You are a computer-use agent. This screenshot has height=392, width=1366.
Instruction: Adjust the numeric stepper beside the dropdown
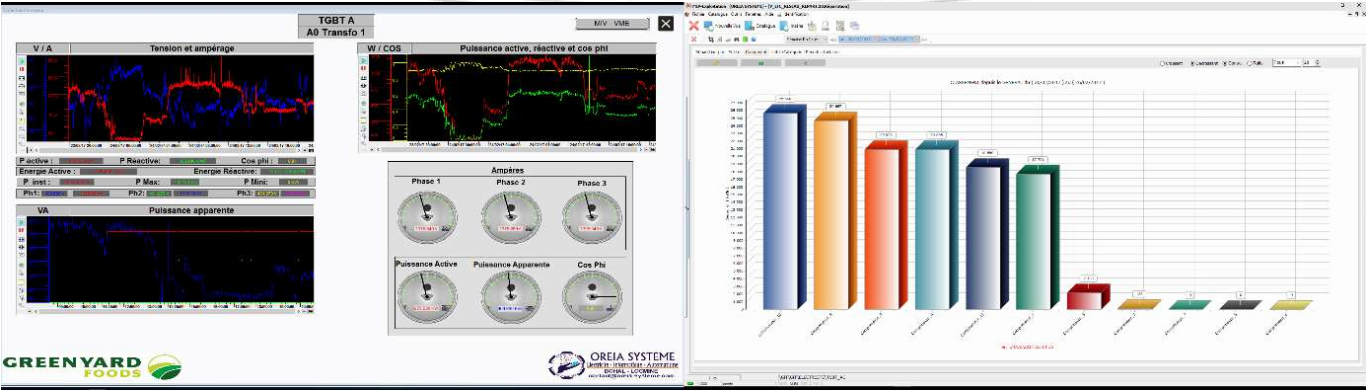(x=1311, y=62)
